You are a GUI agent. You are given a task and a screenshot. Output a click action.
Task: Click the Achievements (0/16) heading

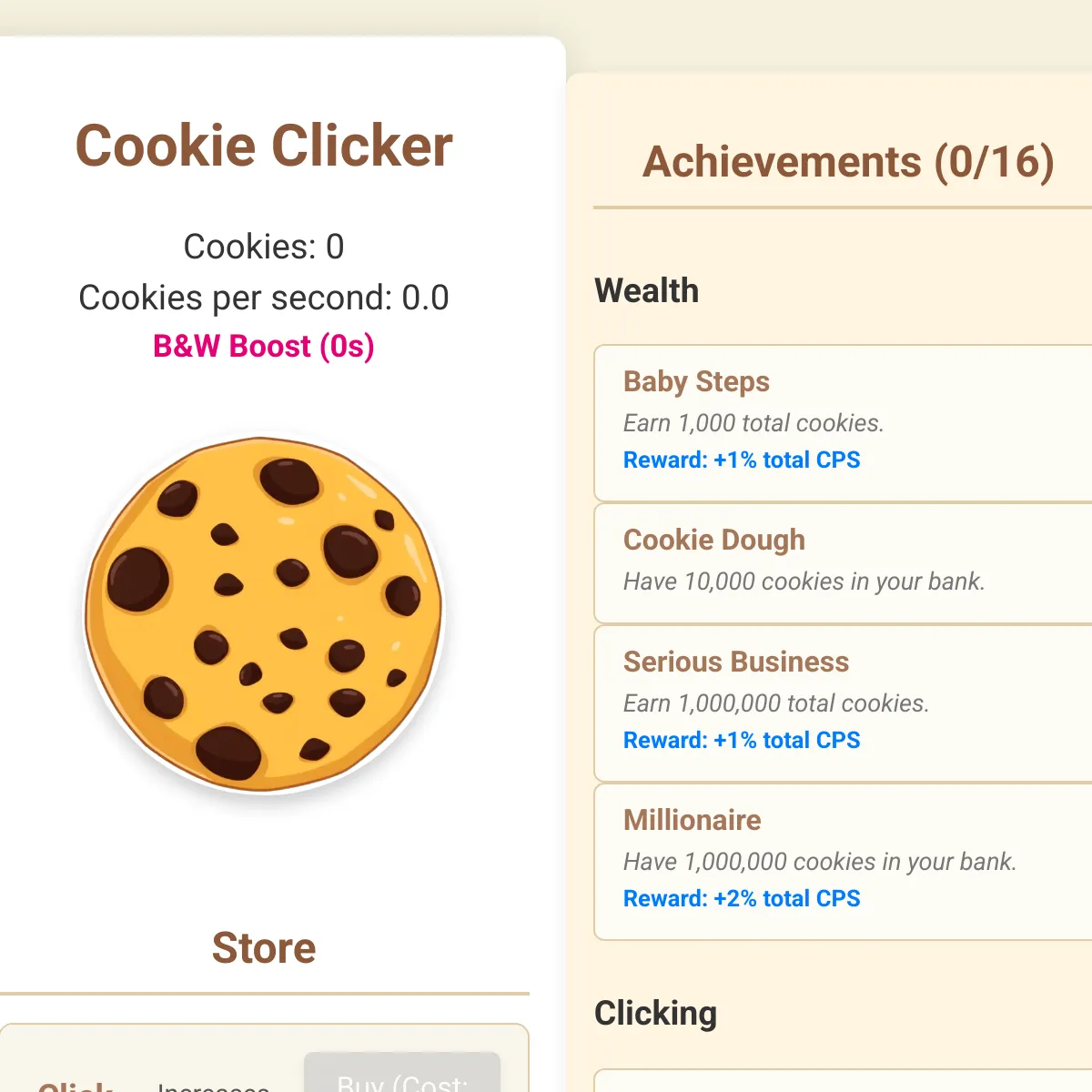pos(848,163)
